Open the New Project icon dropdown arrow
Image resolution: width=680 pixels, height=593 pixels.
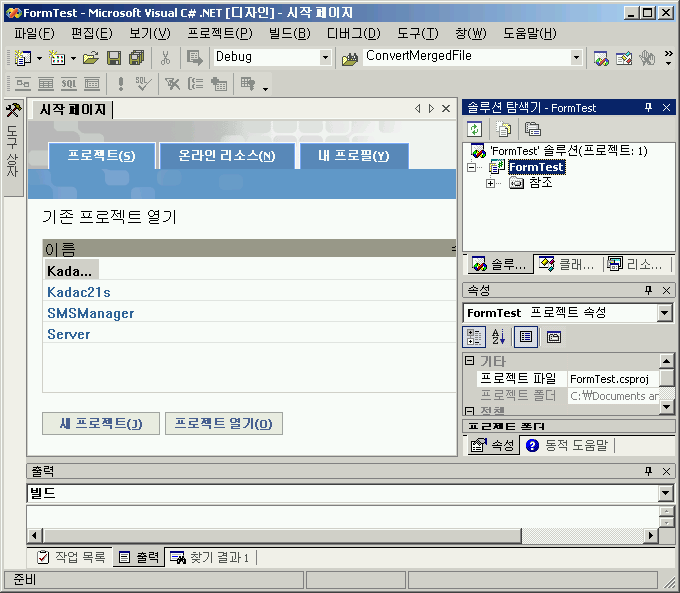click(39, 58)
